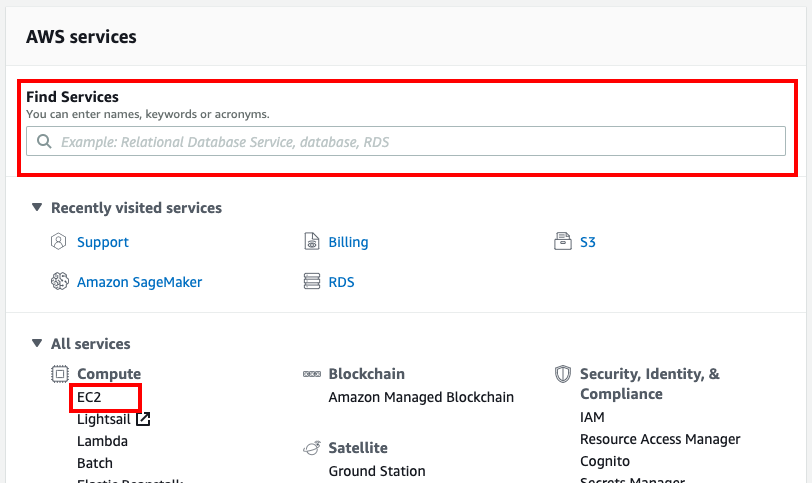
Task: Open the Support link
Action: point(103,242)
